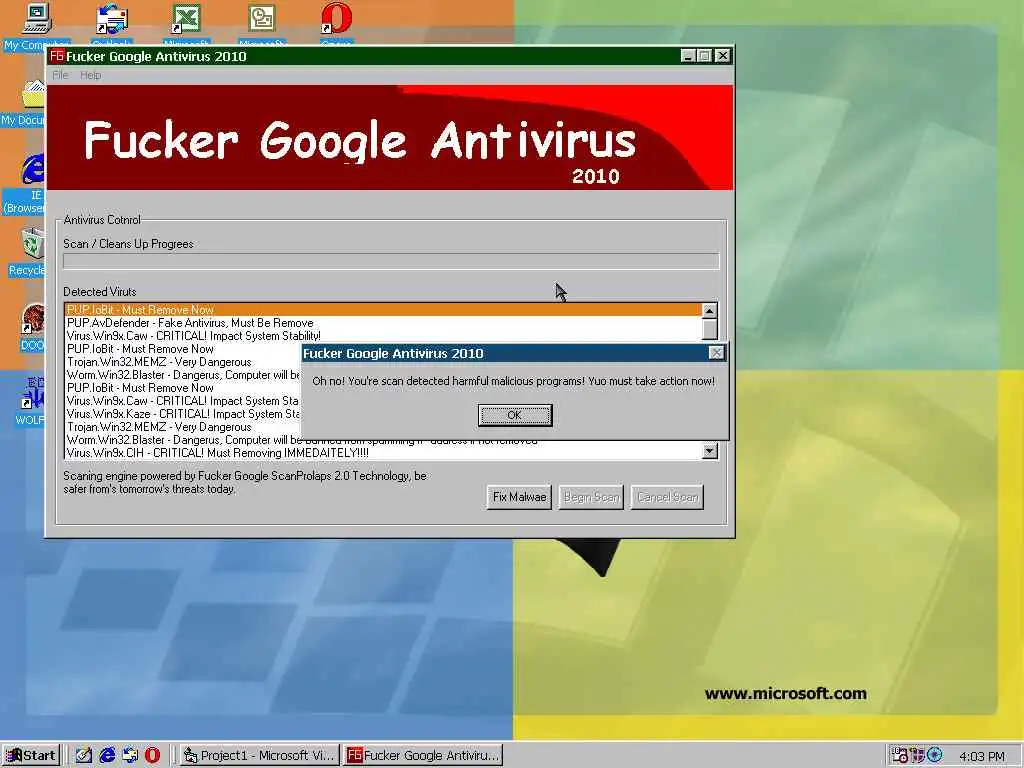Select 'Virus.Win9x.CIH - CRITICAL! Must Removing IMMEDAITELY!!!!'
The height and width of the screenshot is (768, 1024).
(x=383, y=453)
